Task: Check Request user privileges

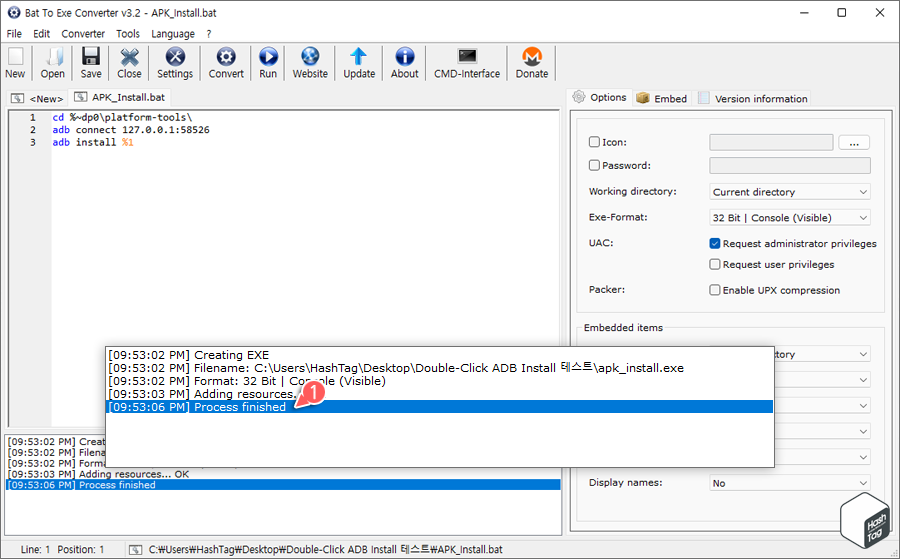Action: click(x=715, y=264)
